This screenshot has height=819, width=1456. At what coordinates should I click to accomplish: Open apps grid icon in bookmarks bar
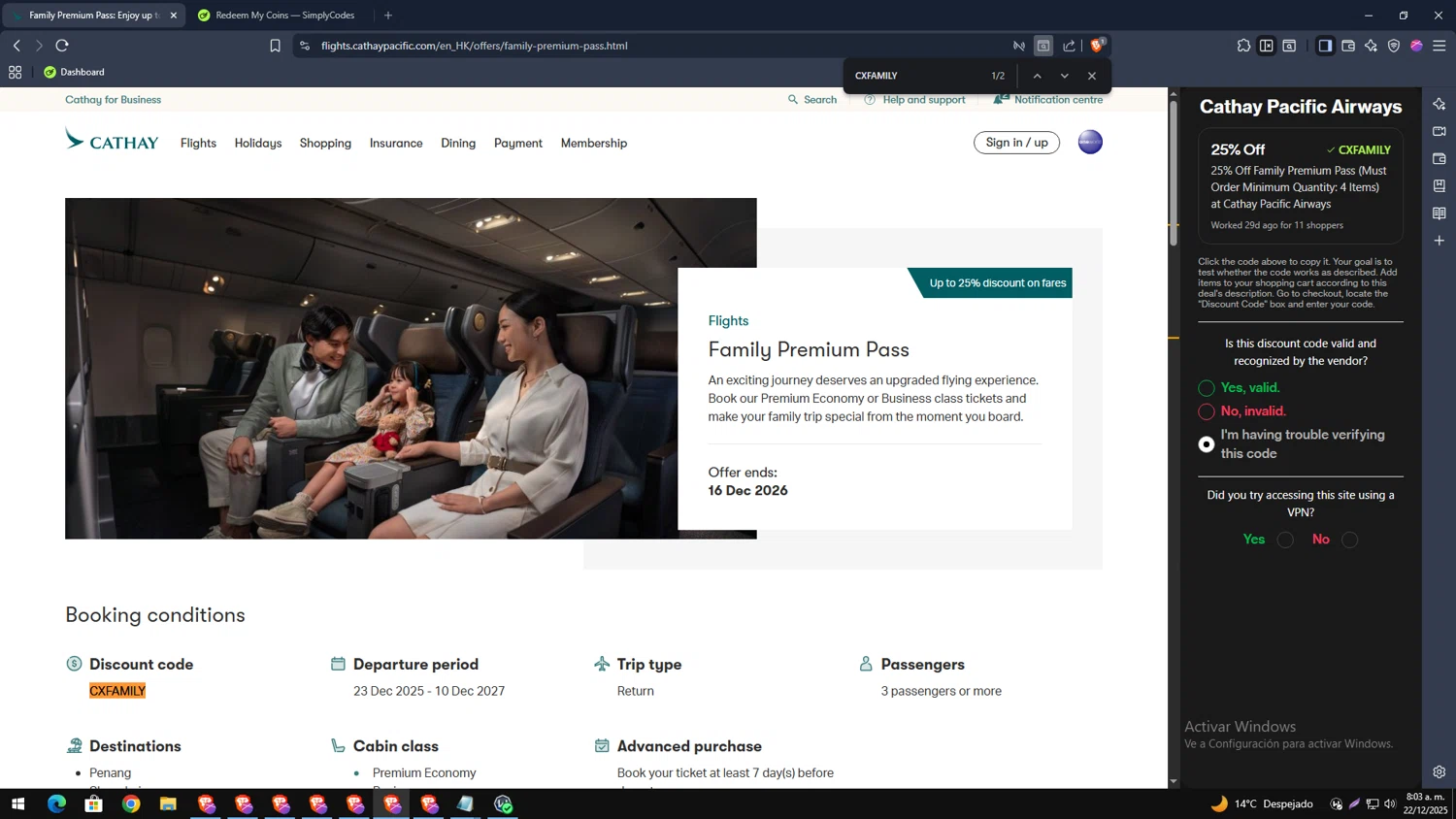coord(16,72)
